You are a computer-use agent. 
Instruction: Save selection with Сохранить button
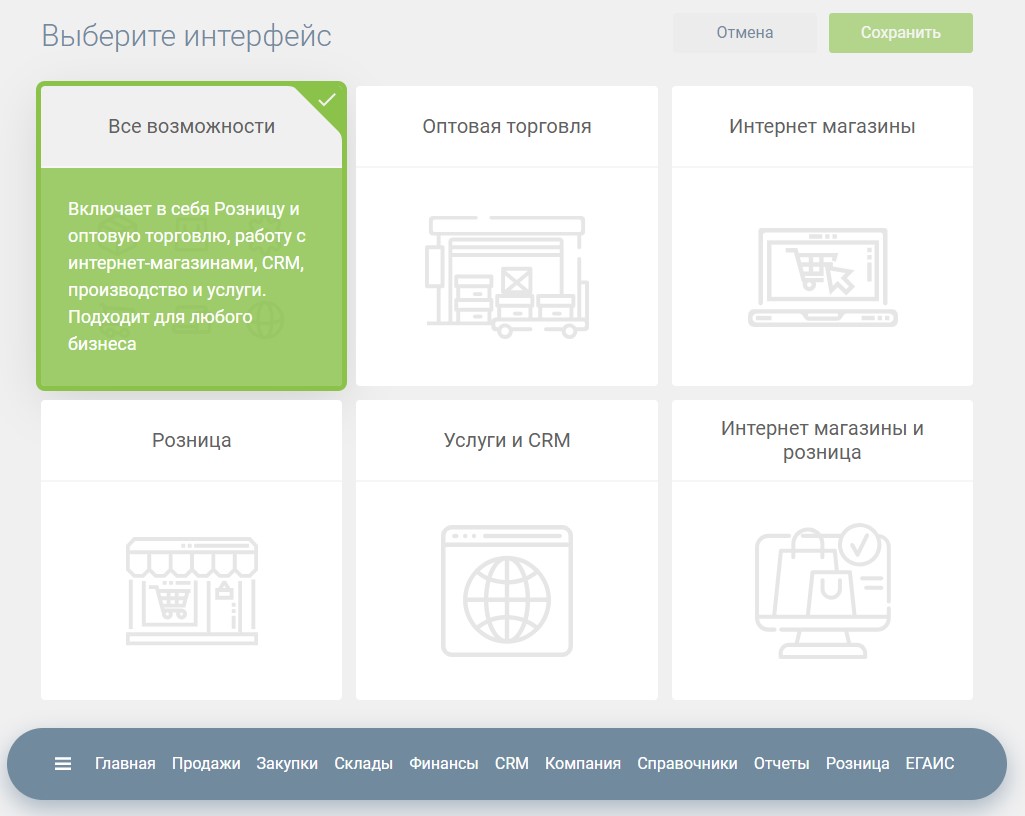point(901,33)
